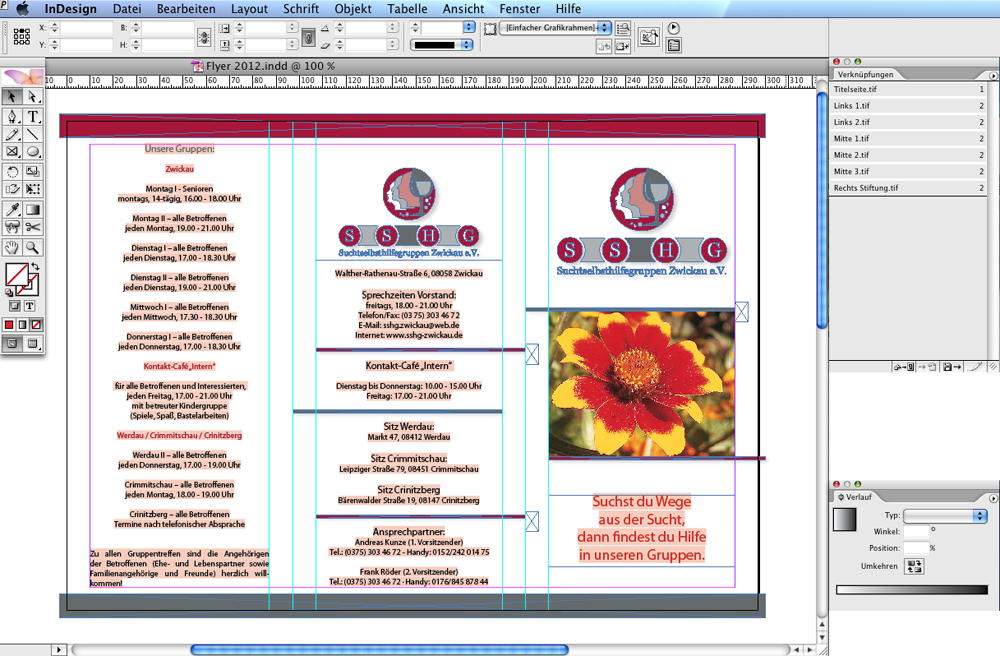Pick the Eyedropper tool
Screen dimensions: 1000x656
(x=13, y=210)
